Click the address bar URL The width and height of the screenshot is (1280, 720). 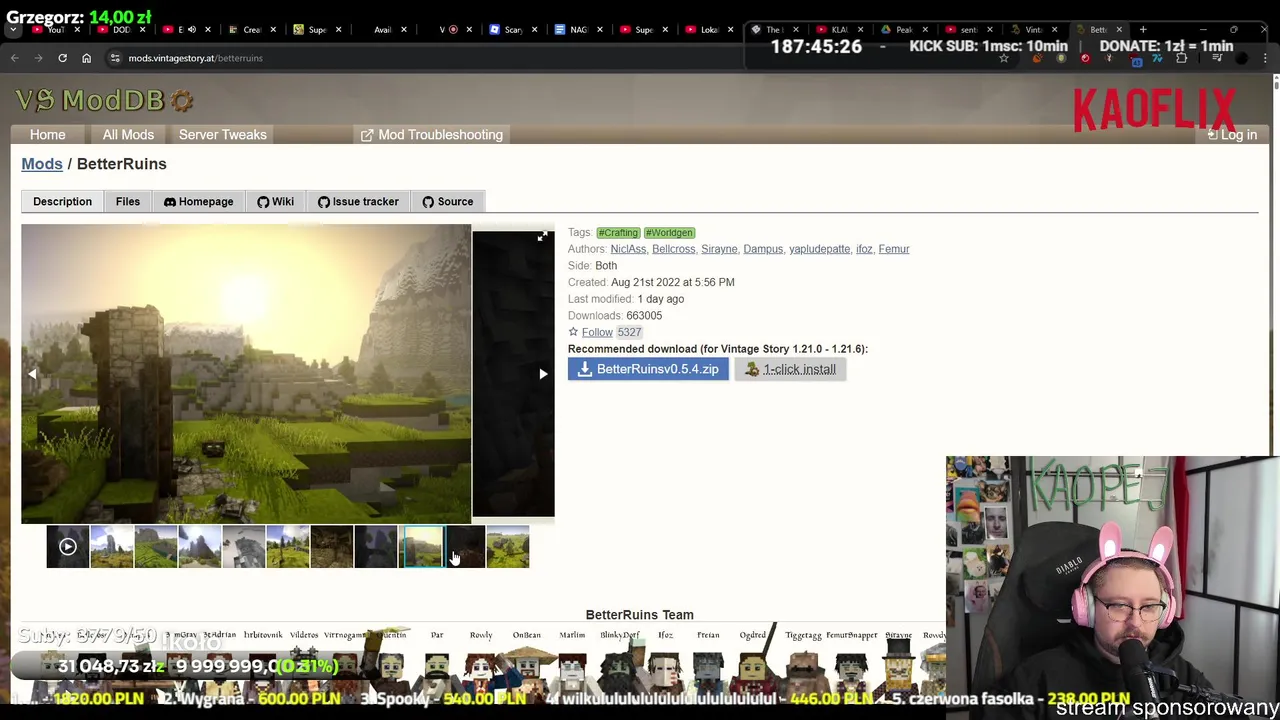(x=195, y=58)
